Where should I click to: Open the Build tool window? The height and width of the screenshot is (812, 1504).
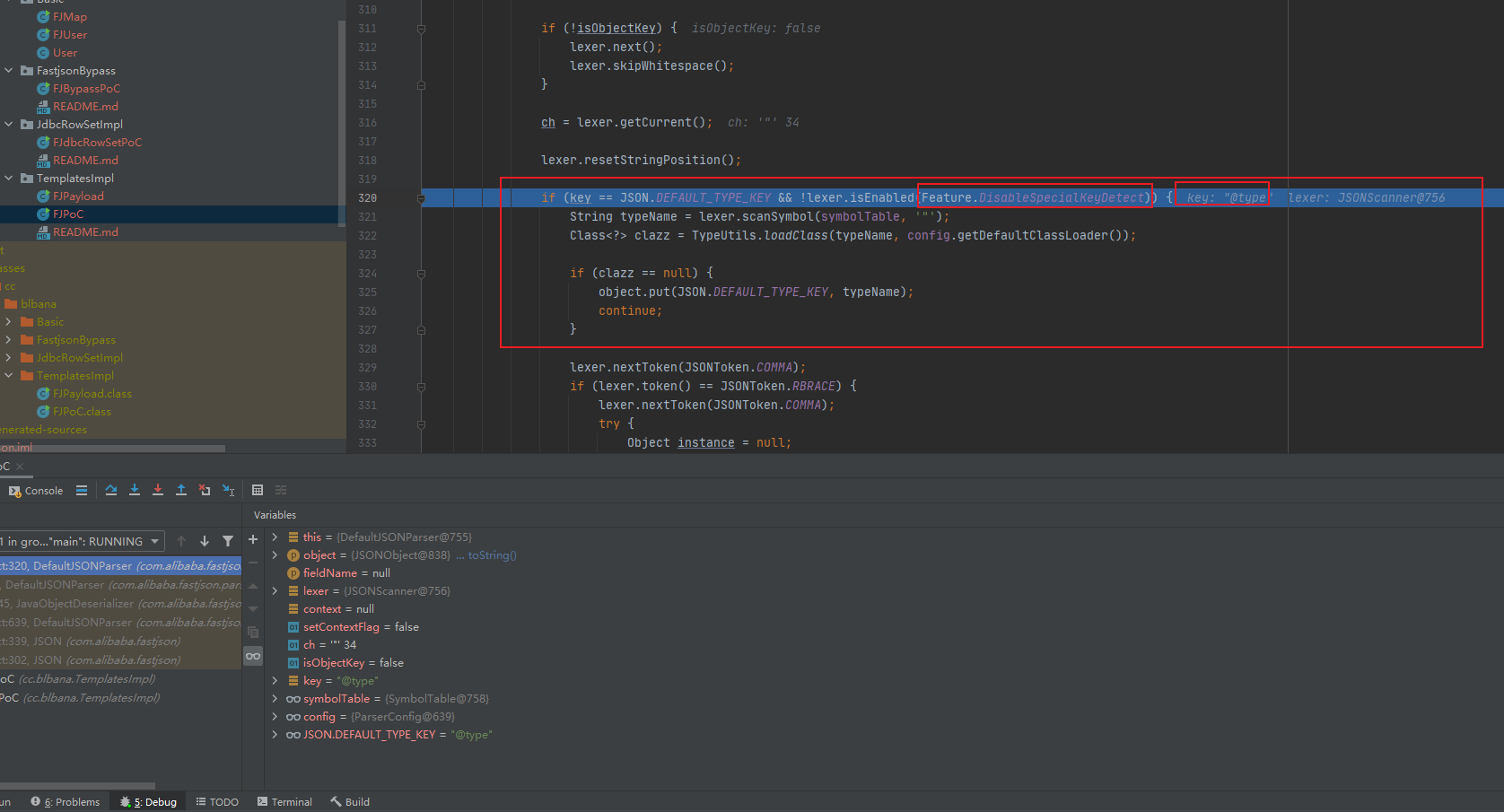coord(350,802)
